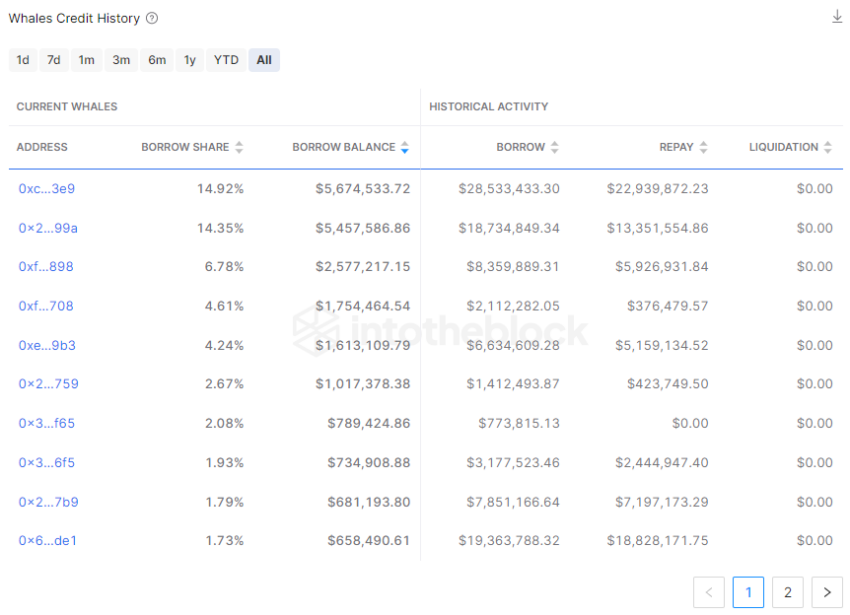Open whale address 0xe...9b3

click(x=47, y=345)
